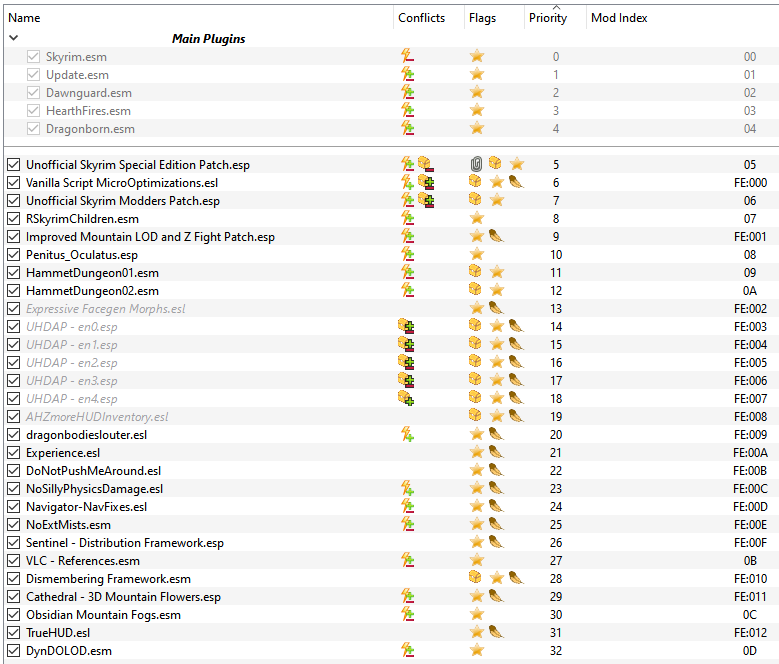Image resolution: width=779 pixels, height=664 pixels.
Task: Sort by the Mod Index column header
Action: point(619,18)
